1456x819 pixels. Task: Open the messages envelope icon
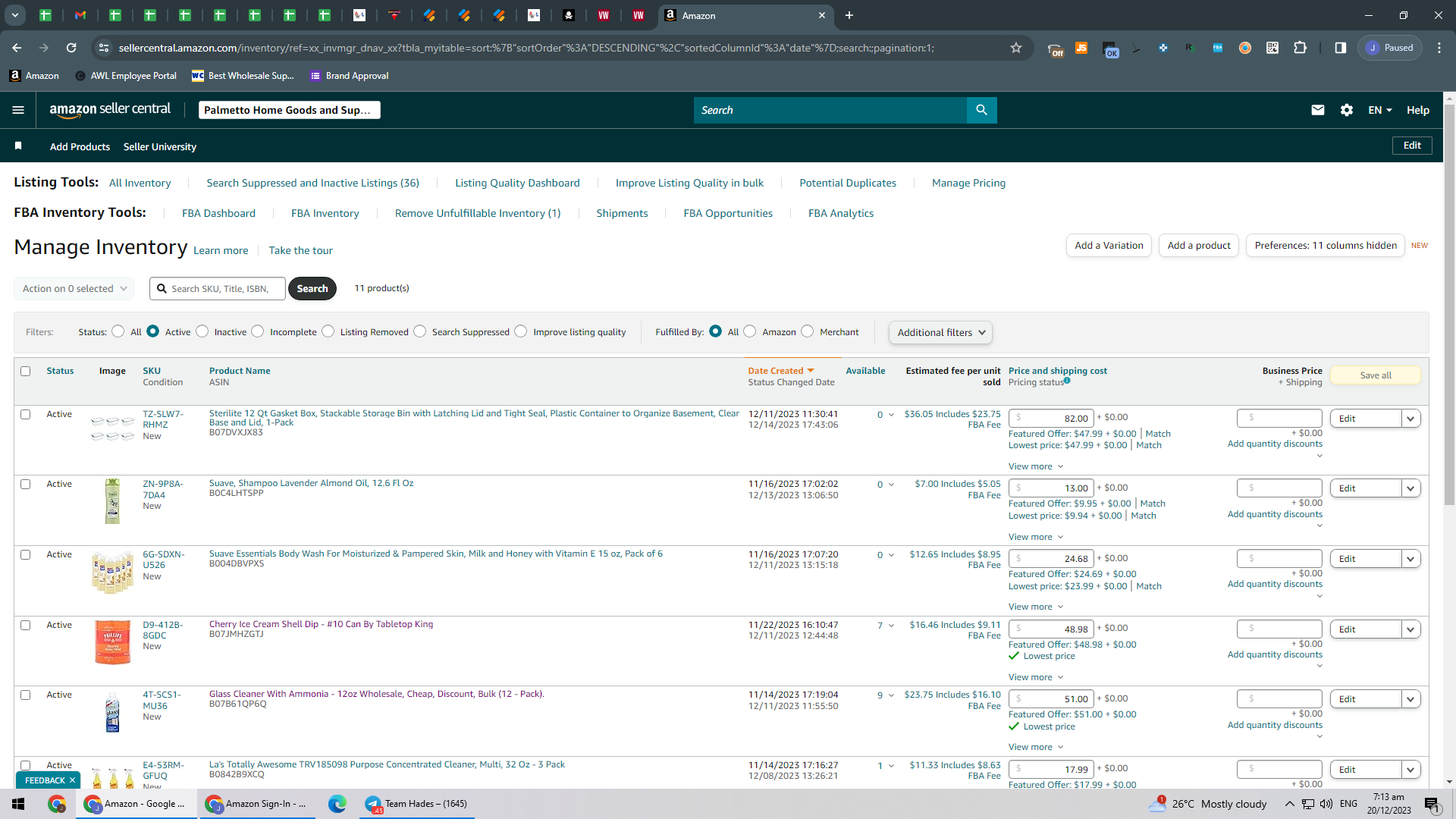1318,110
